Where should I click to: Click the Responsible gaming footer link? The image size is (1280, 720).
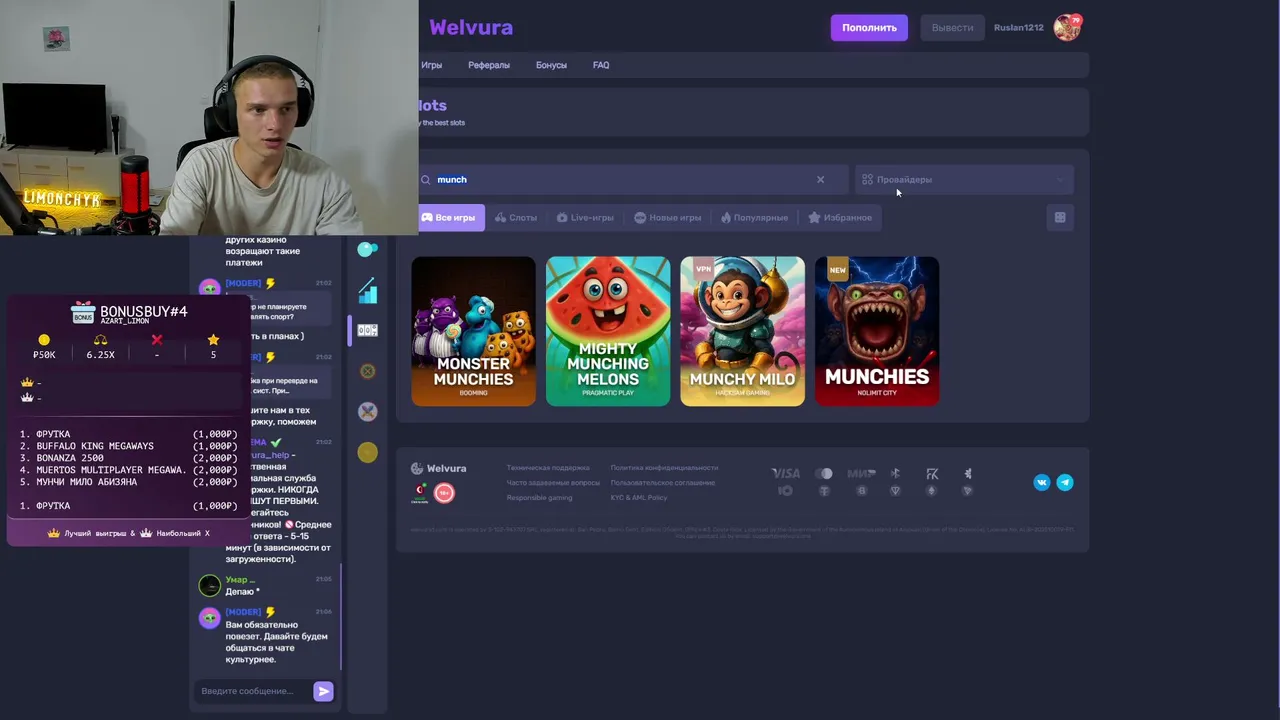coord(540,498)
